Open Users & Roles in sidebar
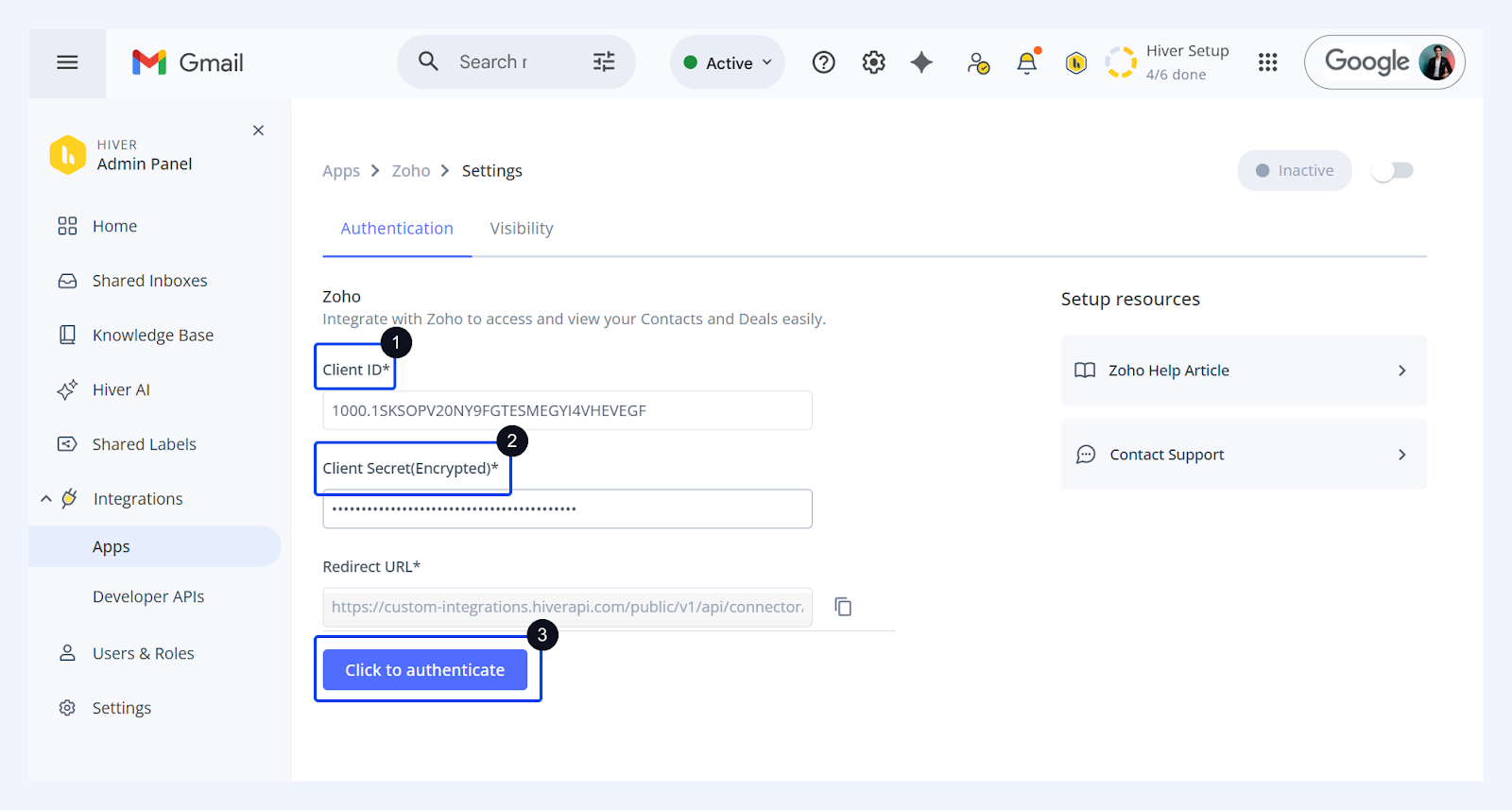1512x810 pixels. (144, 653)
